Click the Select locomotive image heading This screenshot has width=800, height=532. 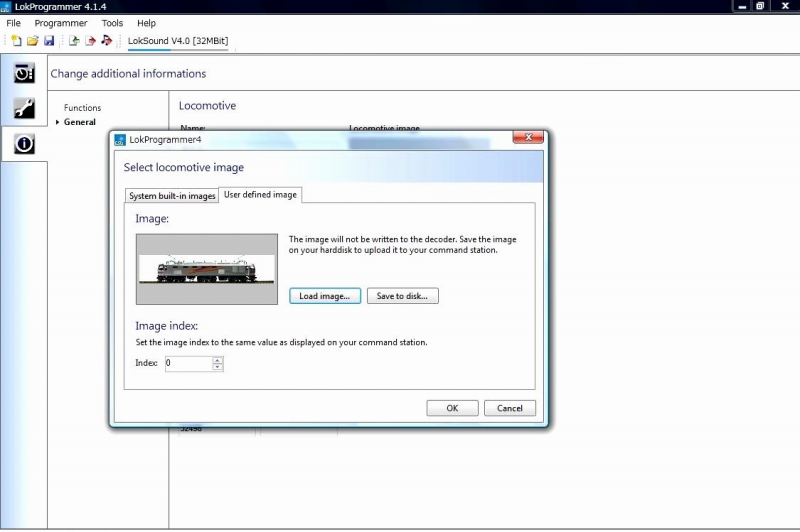184,167
